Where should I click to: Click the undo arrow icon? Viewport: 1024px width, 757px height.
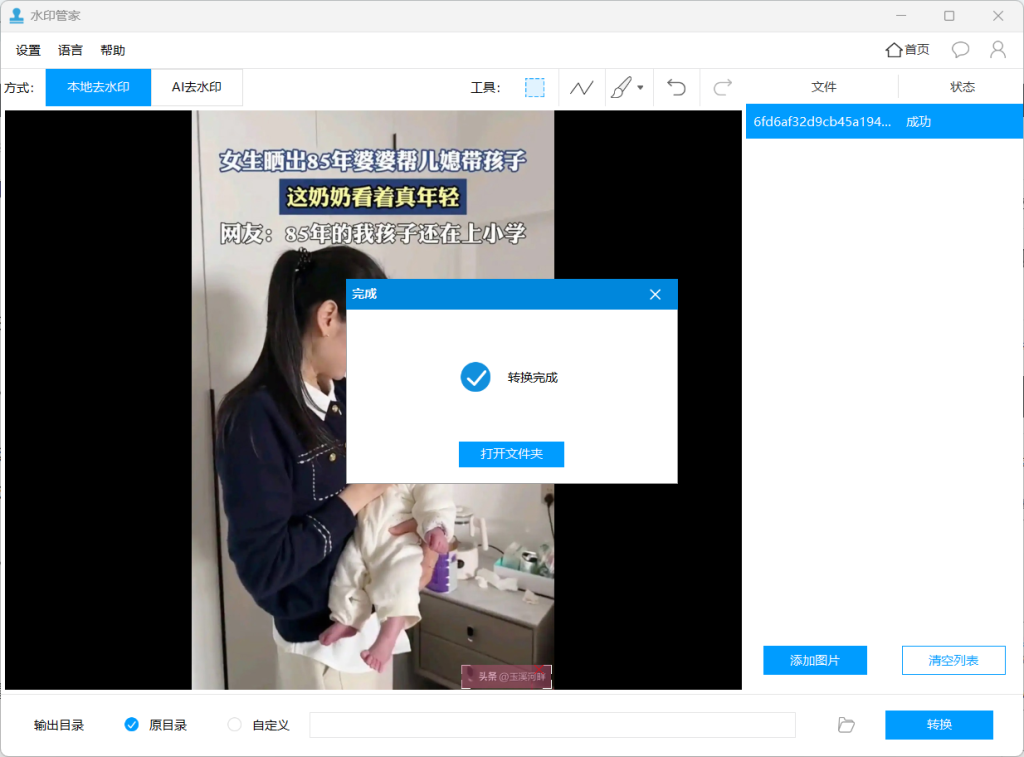(x=677, y=88)
